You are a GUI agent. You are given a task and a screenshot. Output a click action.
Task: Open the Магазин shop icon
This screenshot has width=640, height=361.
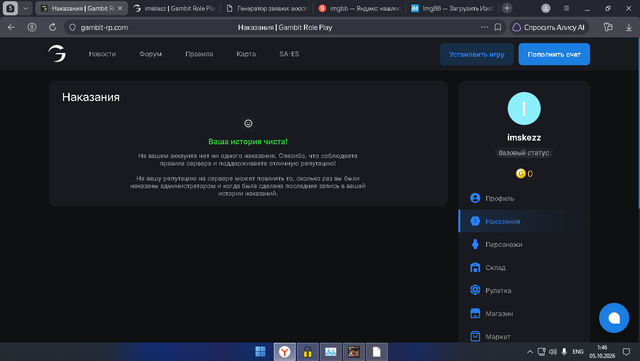[x=475, y=313]
